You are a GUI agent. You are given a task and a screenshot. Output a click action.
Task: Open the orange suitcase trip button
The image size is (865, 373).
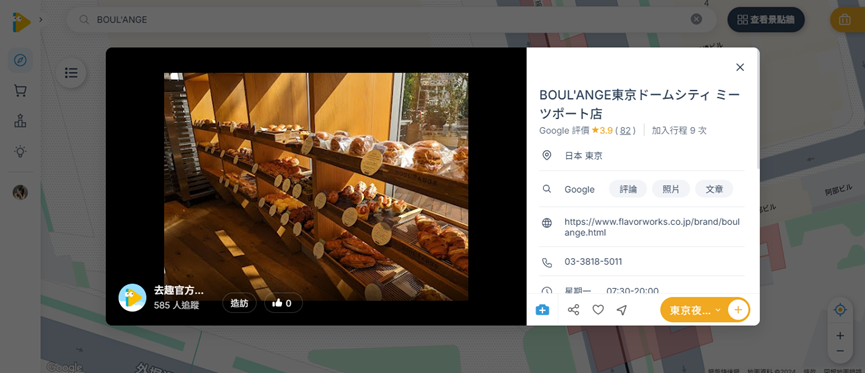point(845,20)
